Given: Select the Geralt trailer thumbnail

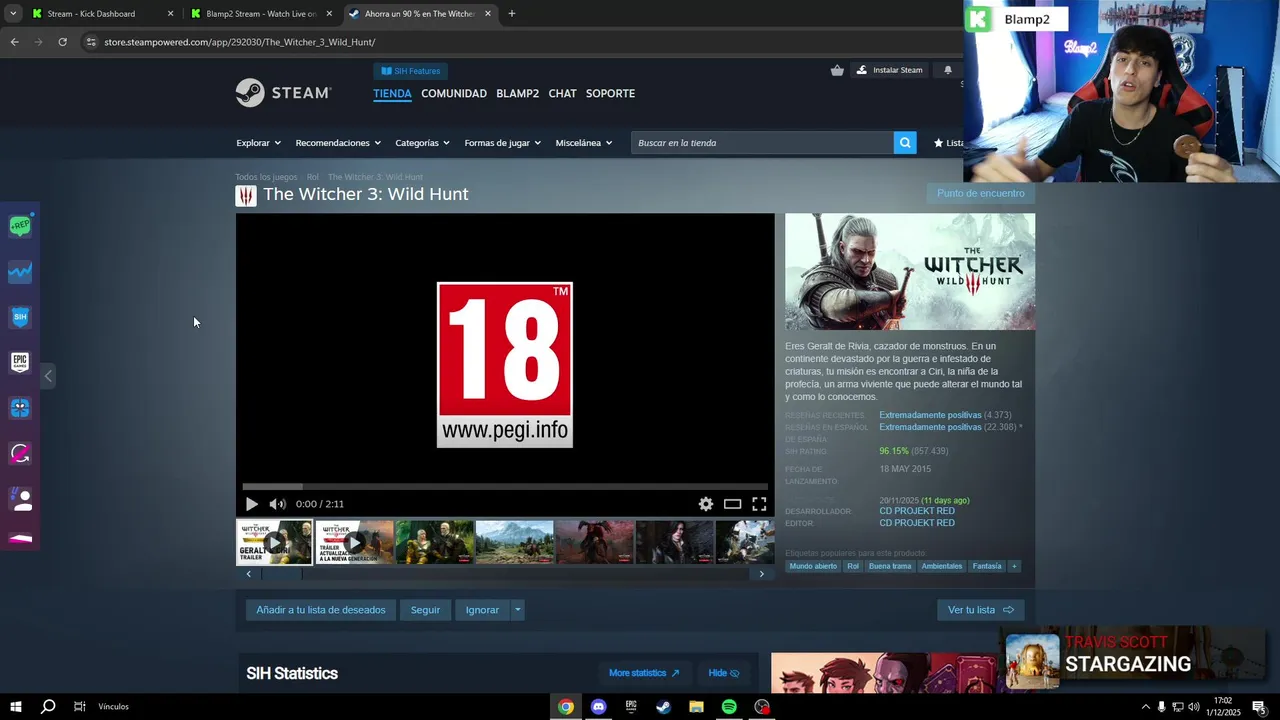Looking at the screenshot, I should (274, 542).
